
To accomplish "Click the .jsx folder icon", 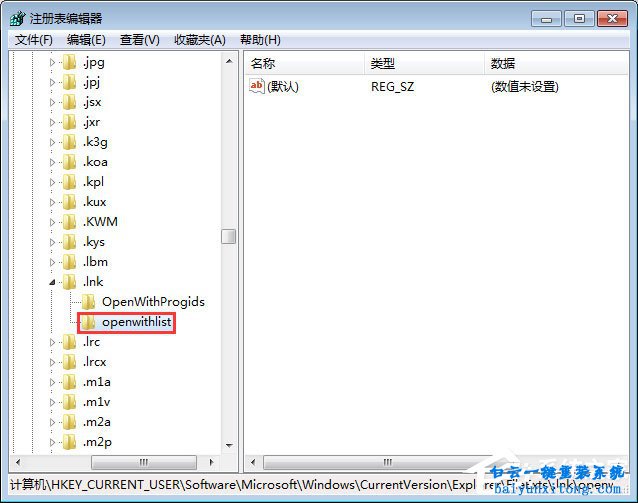I will coord(70,102).
